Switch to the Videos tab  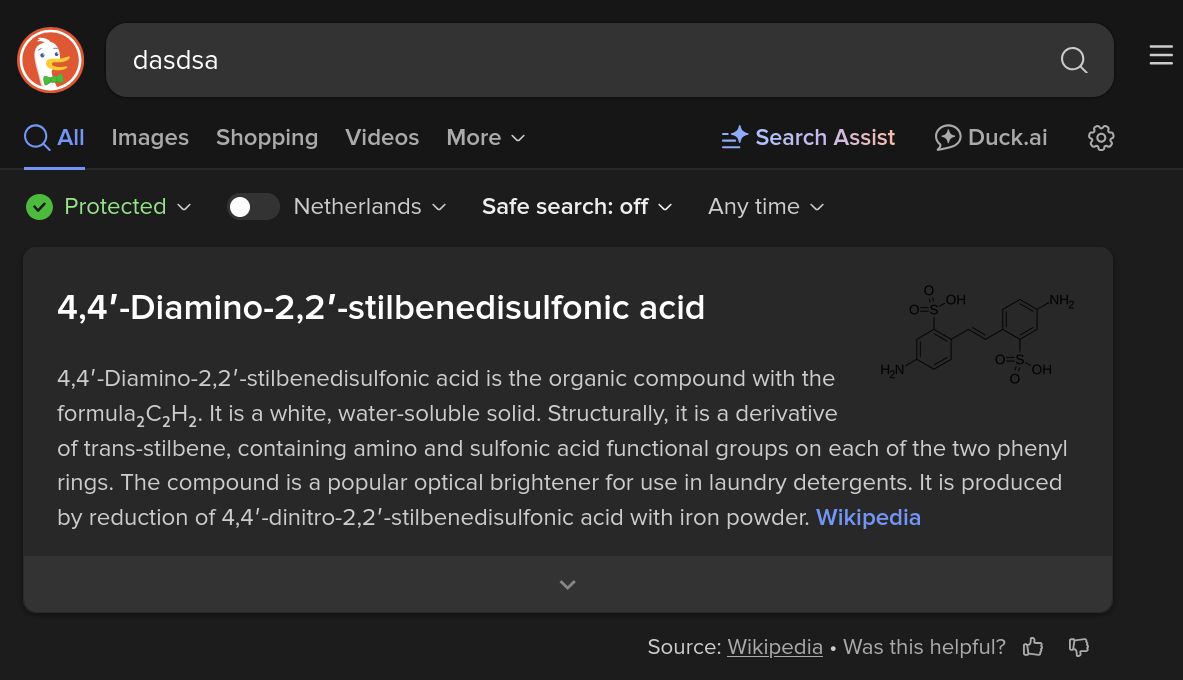[x=382, y=138]
